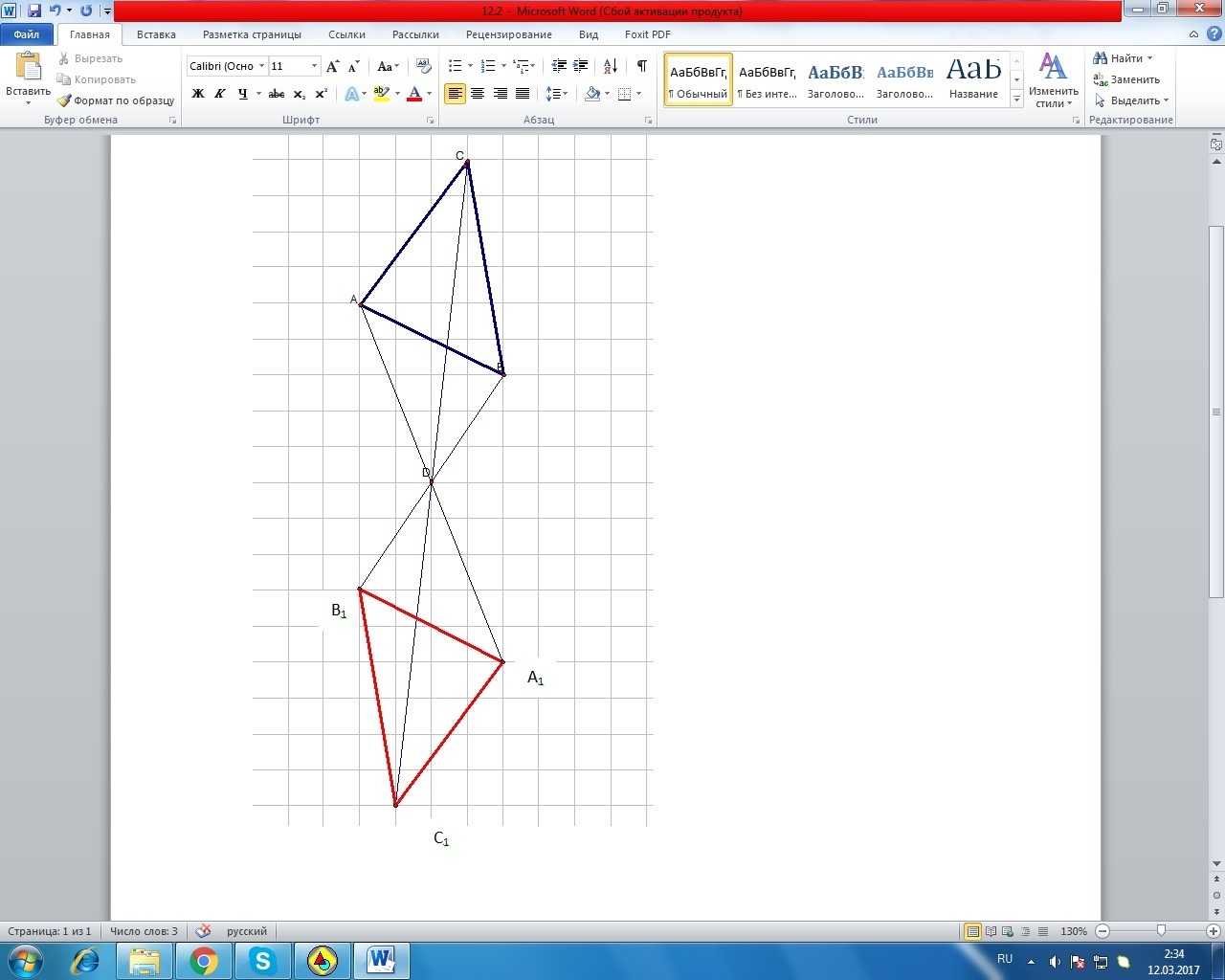Click the Clear Formatting eraser icon
The width and height of the screenshot is (1225, 980).
click(424, 66)
